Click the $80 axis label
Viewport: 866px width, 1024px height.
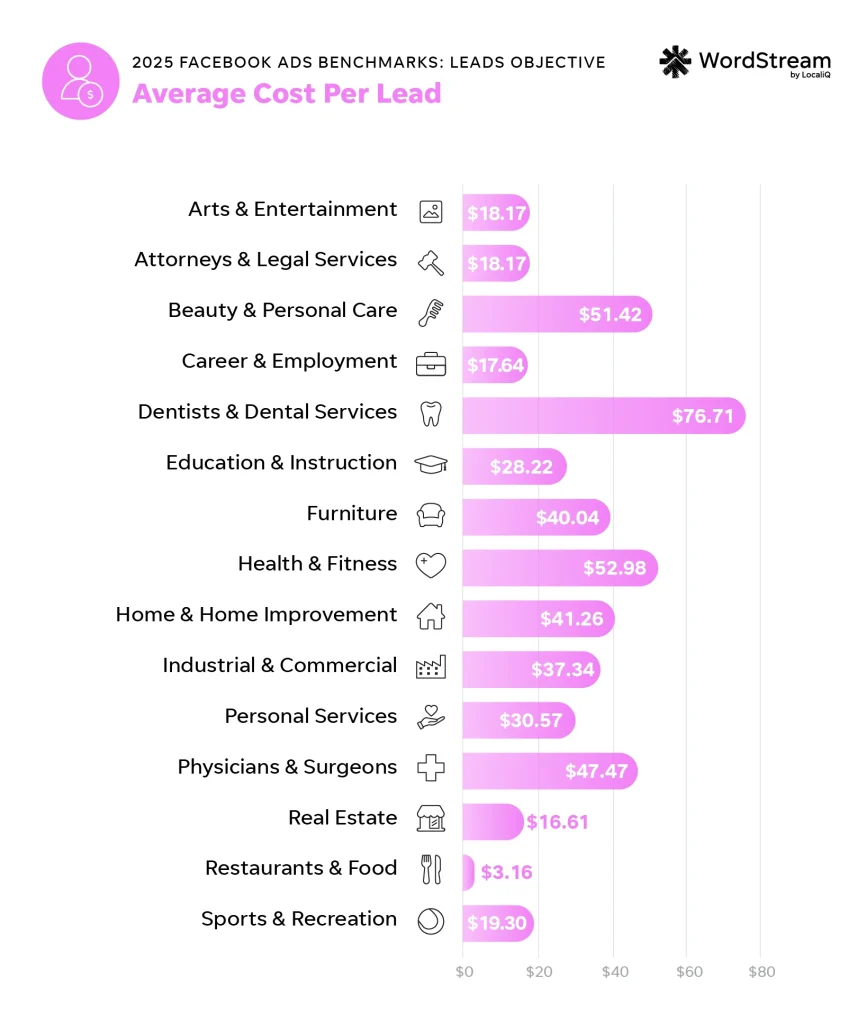tap(761, 972)
